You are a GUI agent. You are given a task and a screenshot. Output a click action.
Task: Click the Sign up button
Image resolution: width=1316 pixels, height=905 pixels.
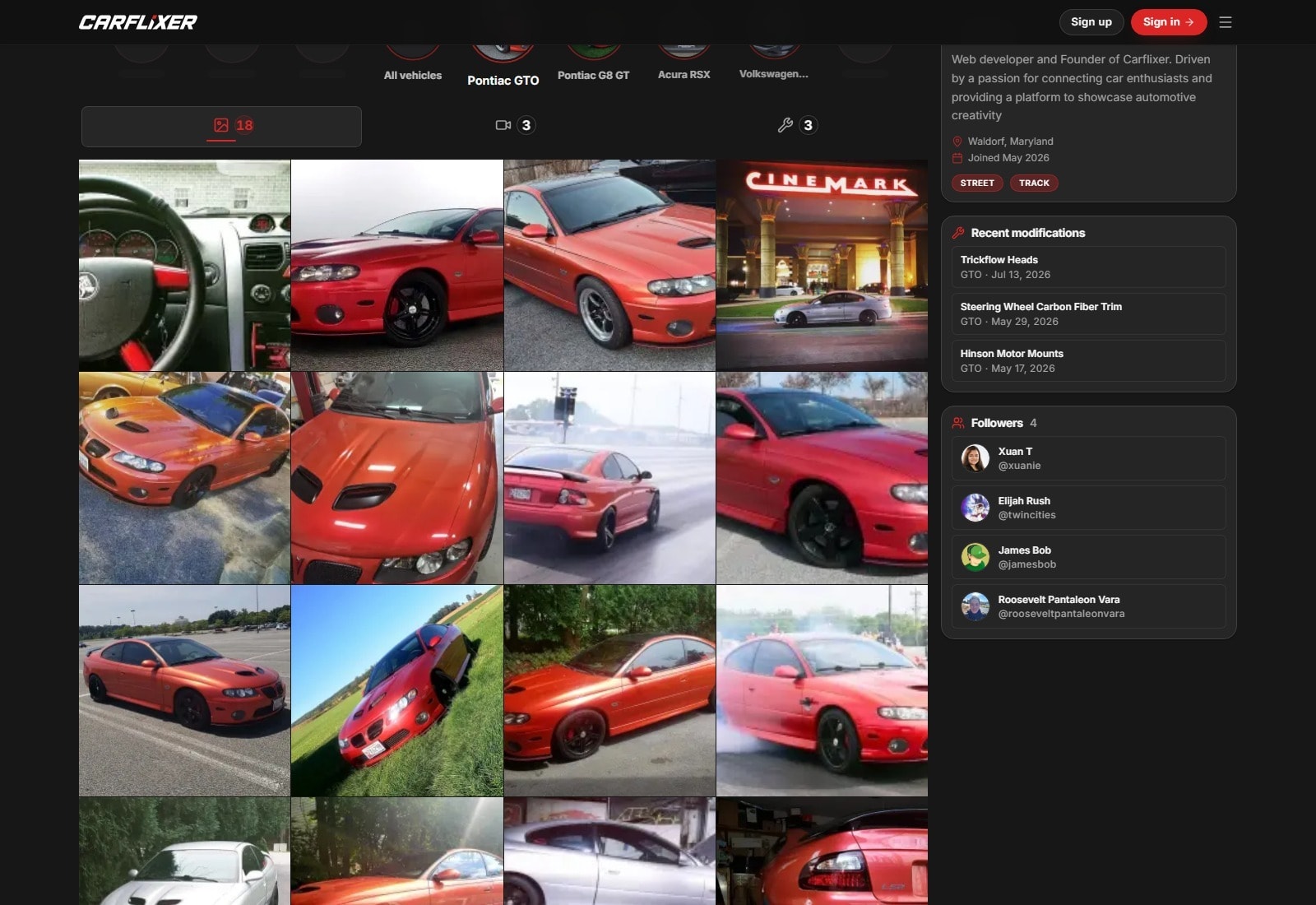point(1091,22)
